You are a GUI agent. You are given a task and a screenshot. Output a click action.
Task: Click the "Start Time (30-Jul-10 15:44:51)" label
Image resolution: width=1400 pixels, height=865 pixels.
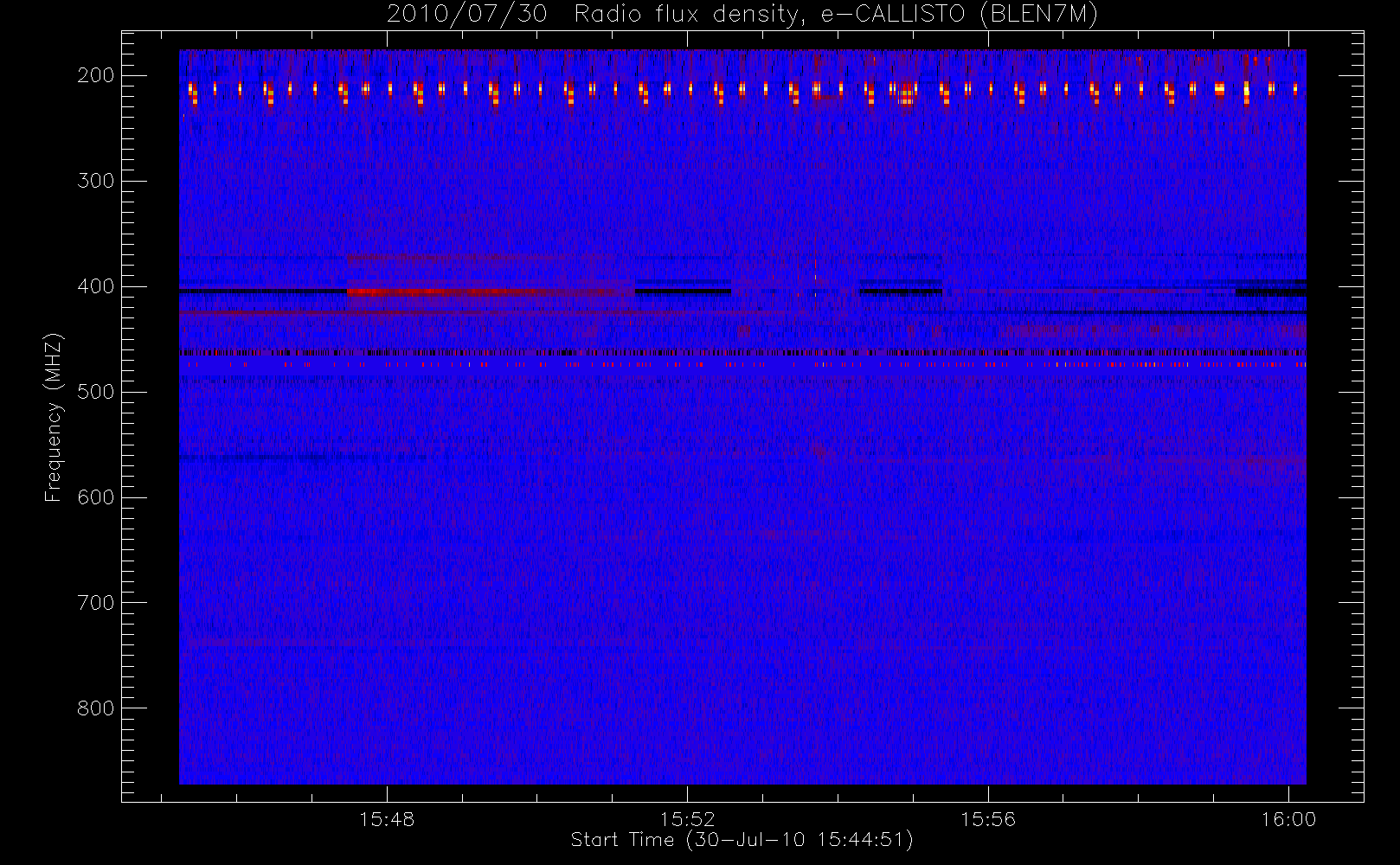(742, 840)
